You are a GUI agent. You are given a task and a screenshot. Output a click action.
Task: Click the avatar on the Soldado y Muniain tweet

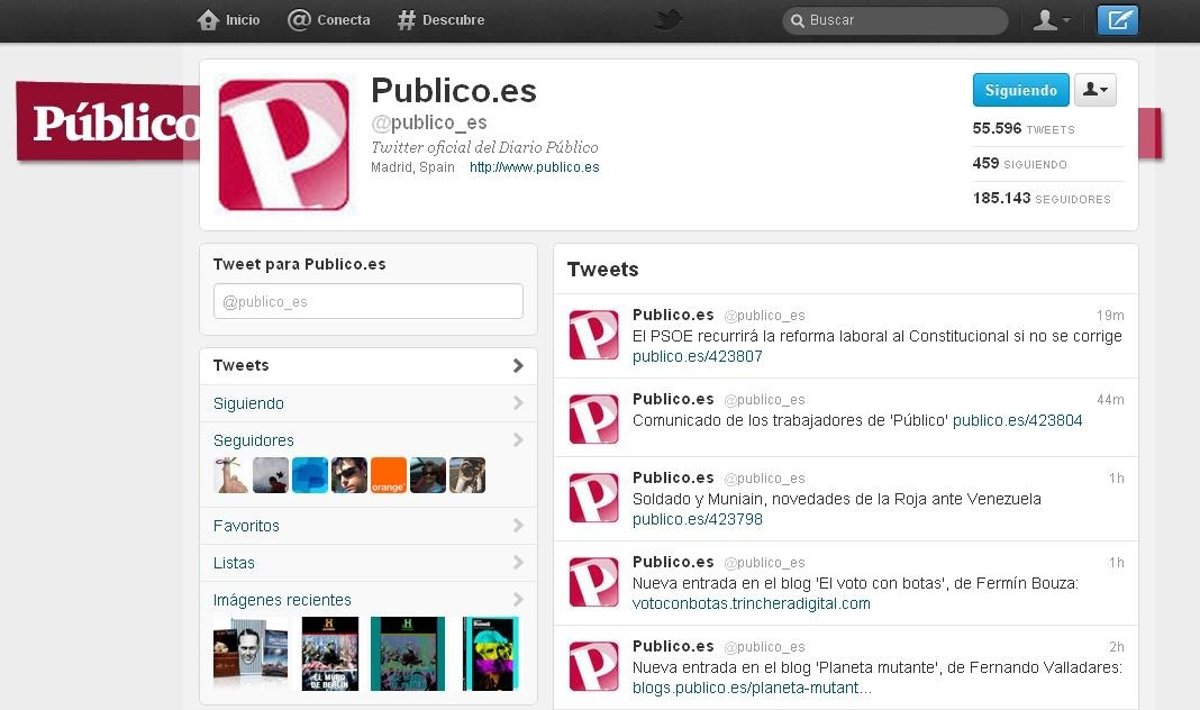593,498
